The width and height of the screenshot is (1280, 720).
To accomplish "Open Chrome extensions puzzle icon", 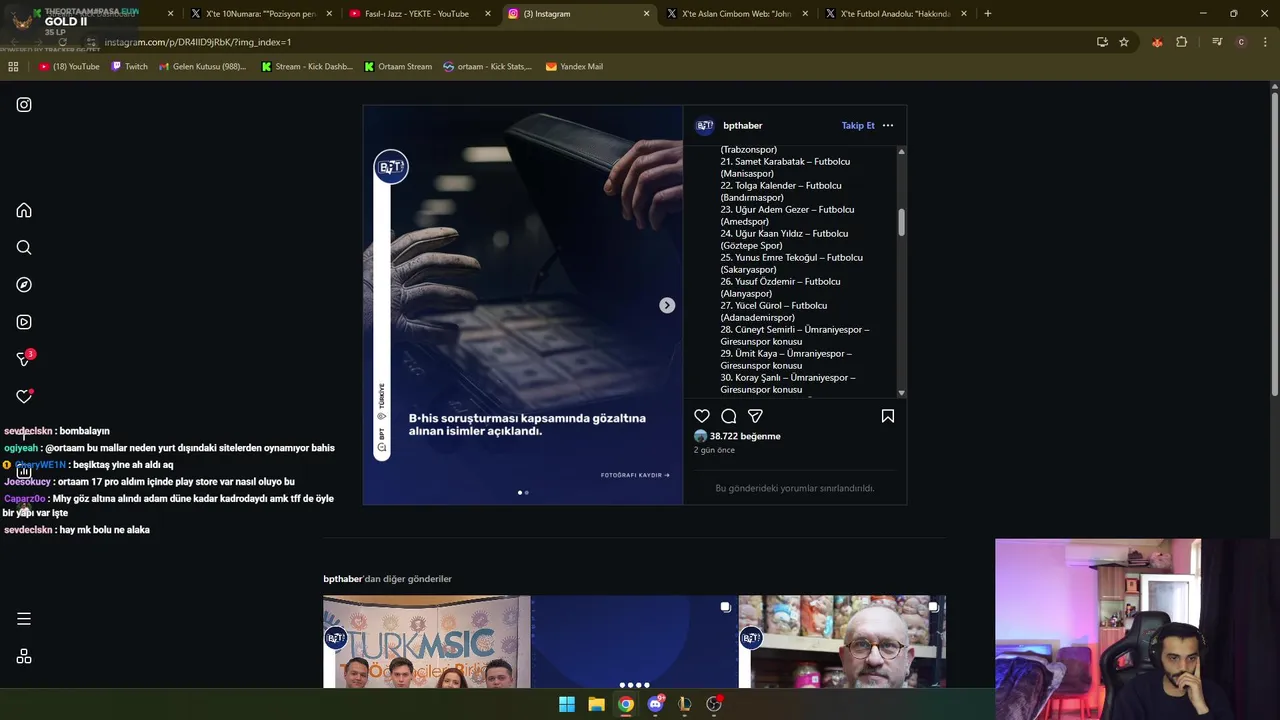I will tap(1182, 42).
